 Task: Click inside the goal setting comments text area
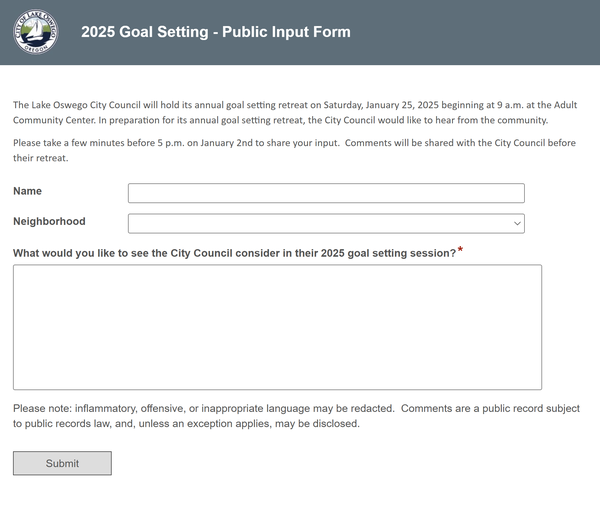point(277,327)
